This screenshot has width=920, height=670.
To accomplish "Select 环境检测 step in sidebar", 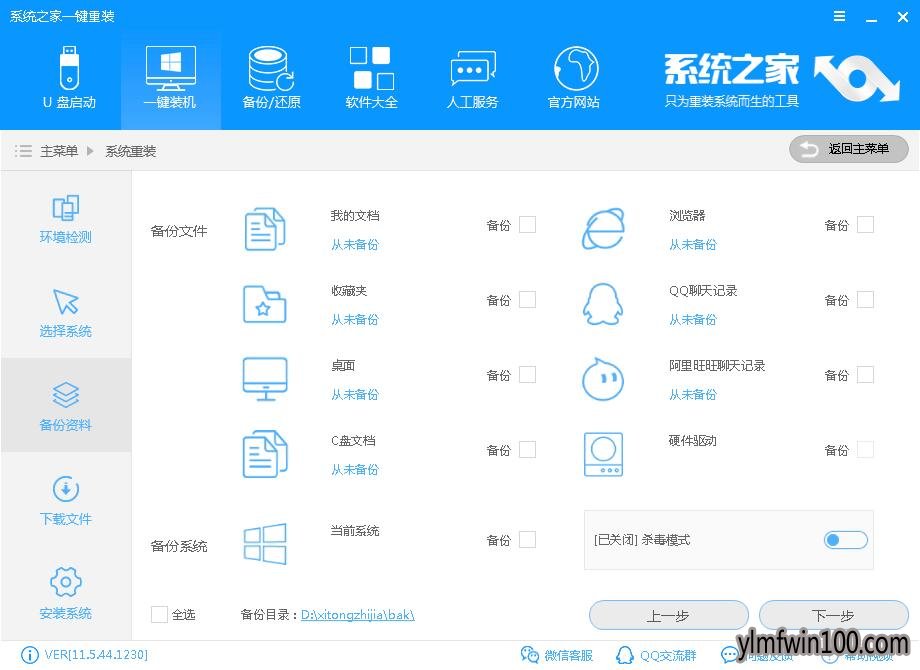I will [x=66, y=218].
